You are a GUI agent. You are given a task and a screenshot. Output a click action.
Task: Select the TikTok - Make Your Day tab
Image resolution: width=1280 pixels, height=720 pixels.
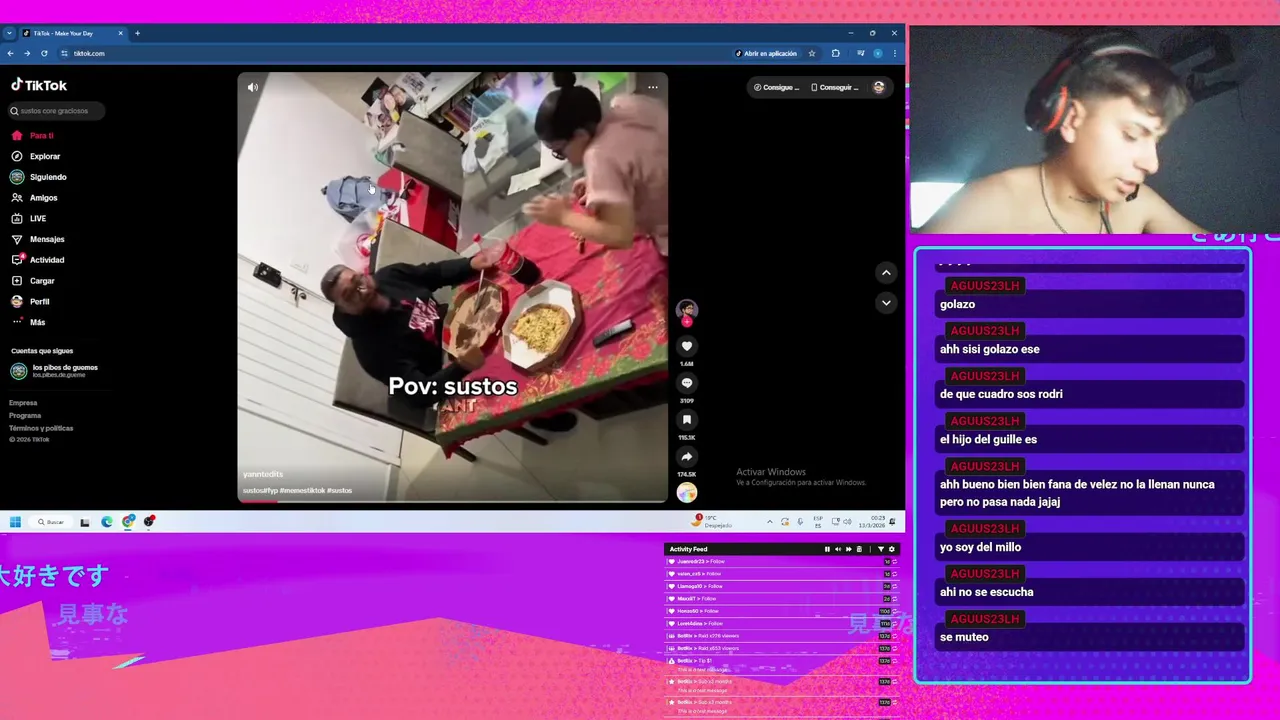pos(73,33)
